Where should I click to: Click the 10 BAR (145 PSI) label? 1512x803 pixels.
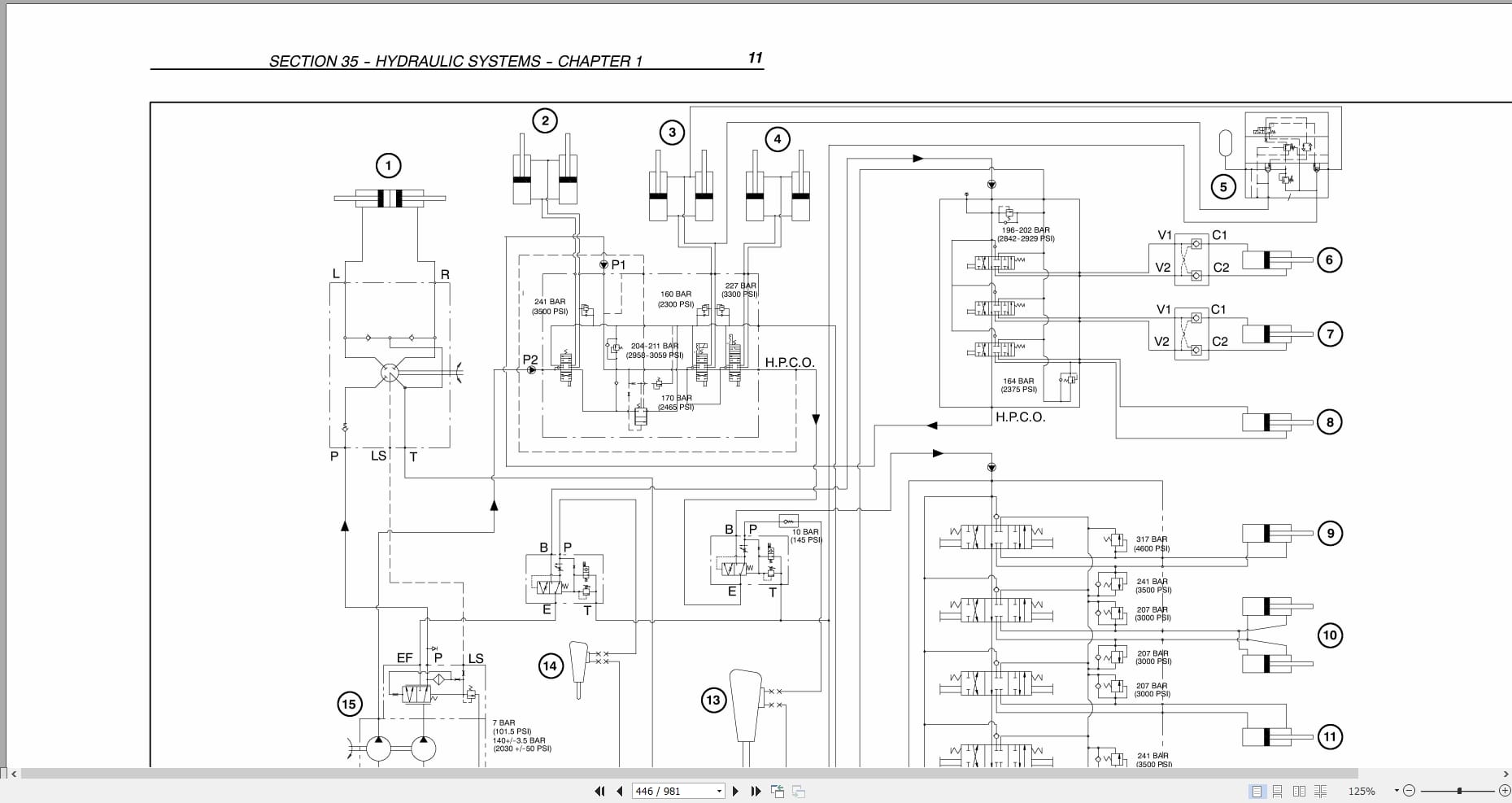tap(806, 535)
